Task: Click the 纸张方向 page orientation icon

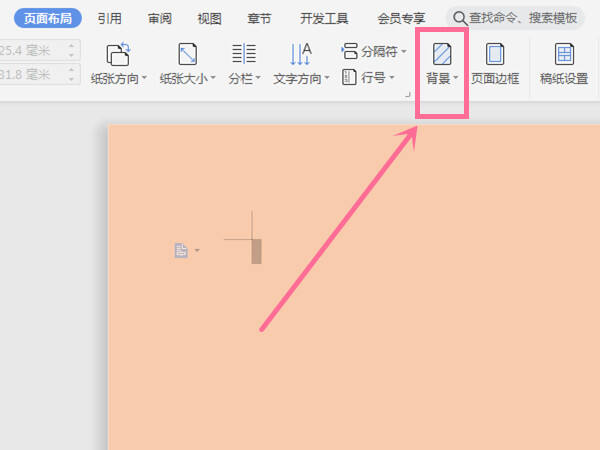Action: pyautogui.click(x=118, y=54)
